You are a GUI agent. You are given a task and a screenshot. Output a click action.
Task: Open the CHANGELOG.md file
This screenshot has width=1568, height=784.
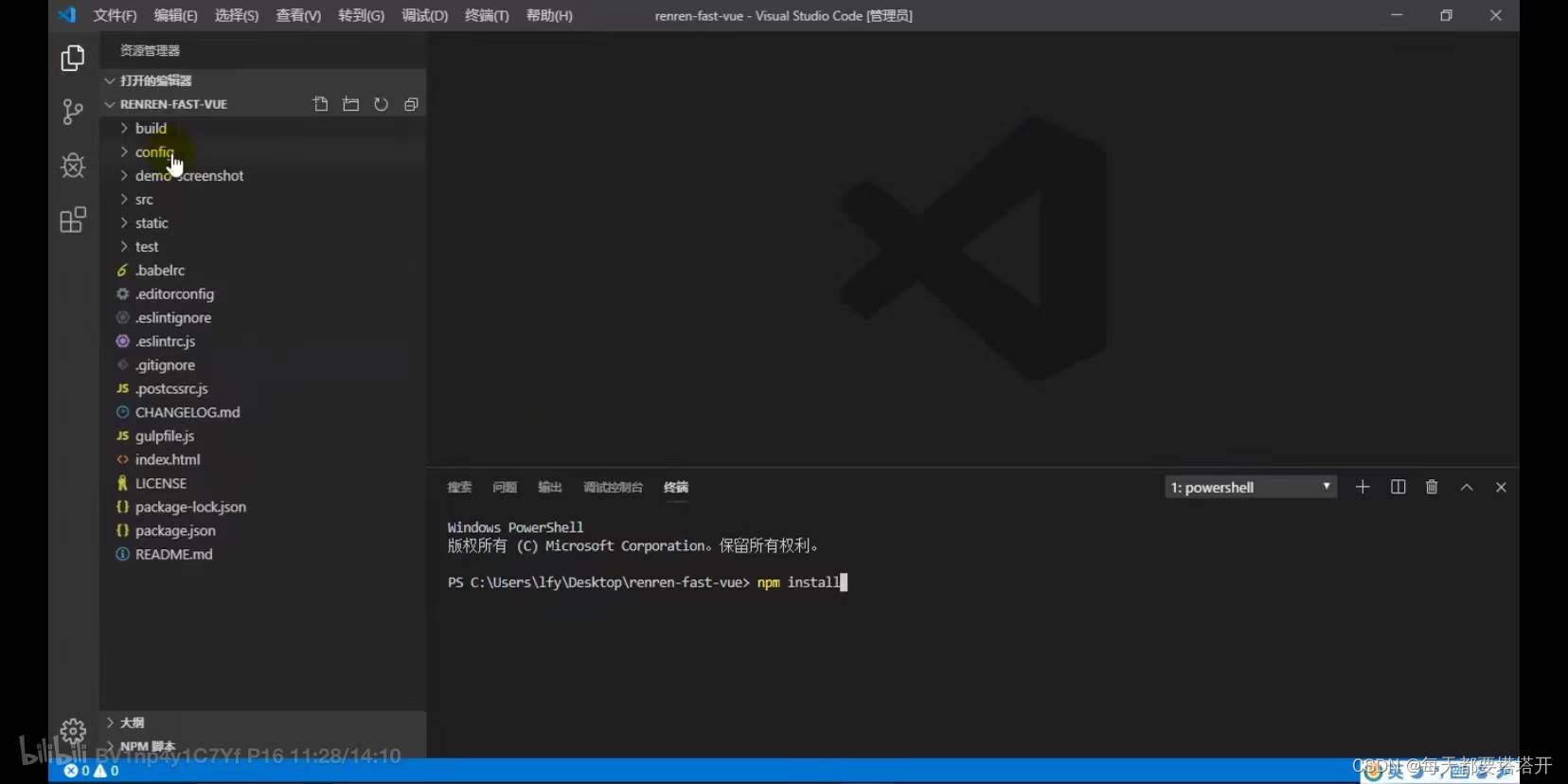point(263,412)
